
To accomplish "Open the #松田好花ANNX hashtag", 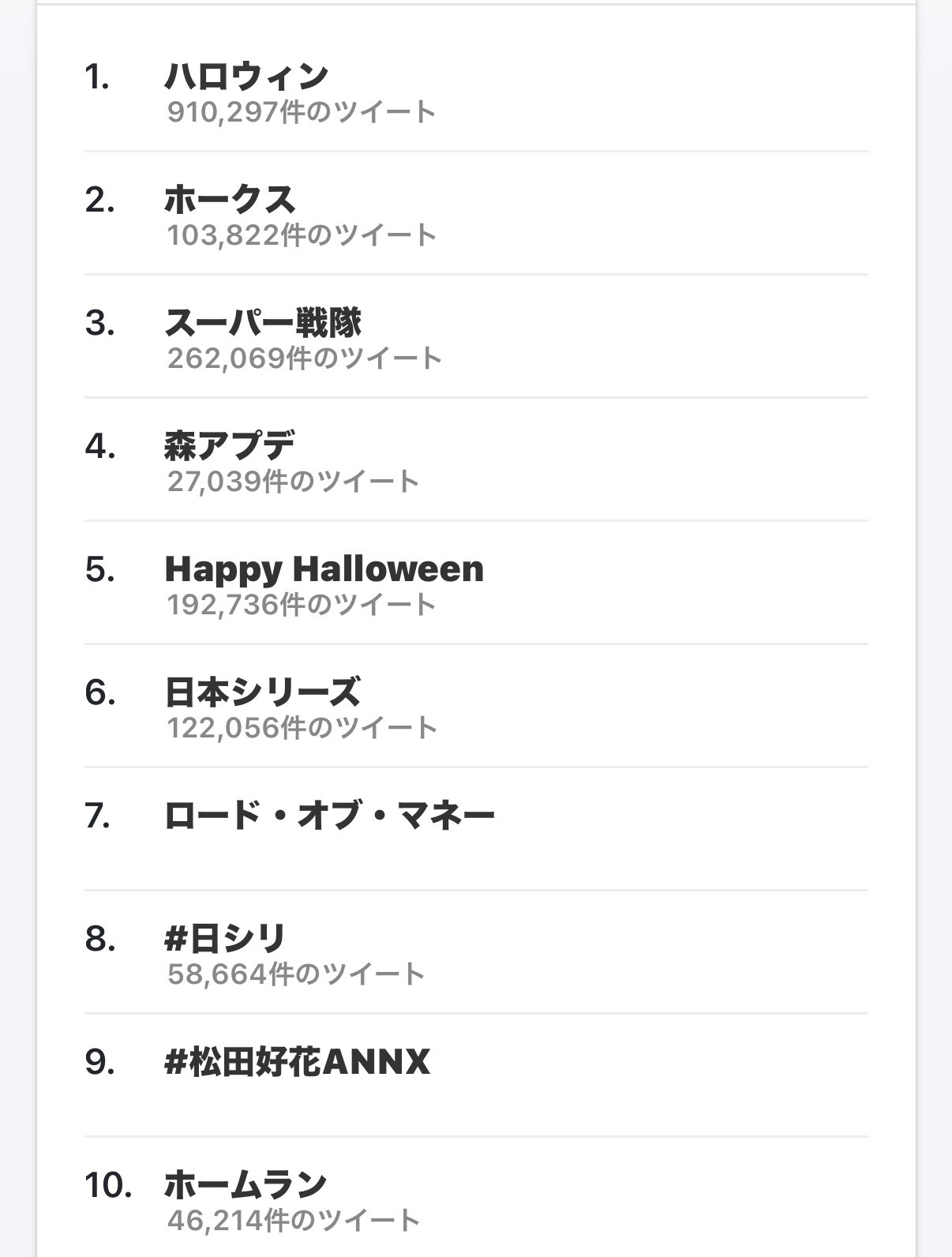I will click(x=297, y=1062).
